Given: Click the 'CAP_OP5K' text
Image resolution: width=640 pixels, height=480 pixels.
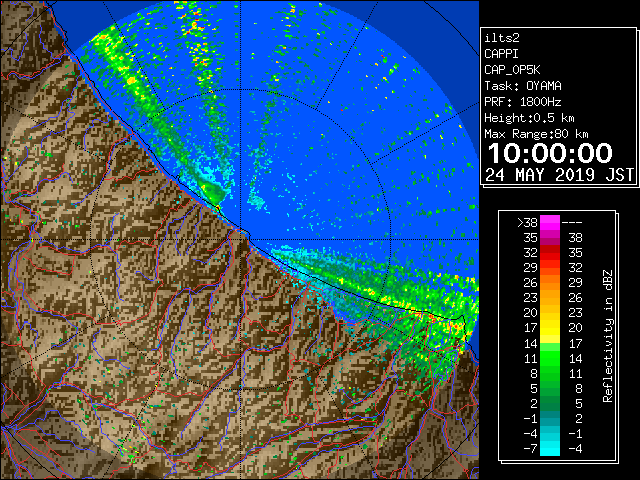Looking at the screenshot, I should tap(512, 70).
